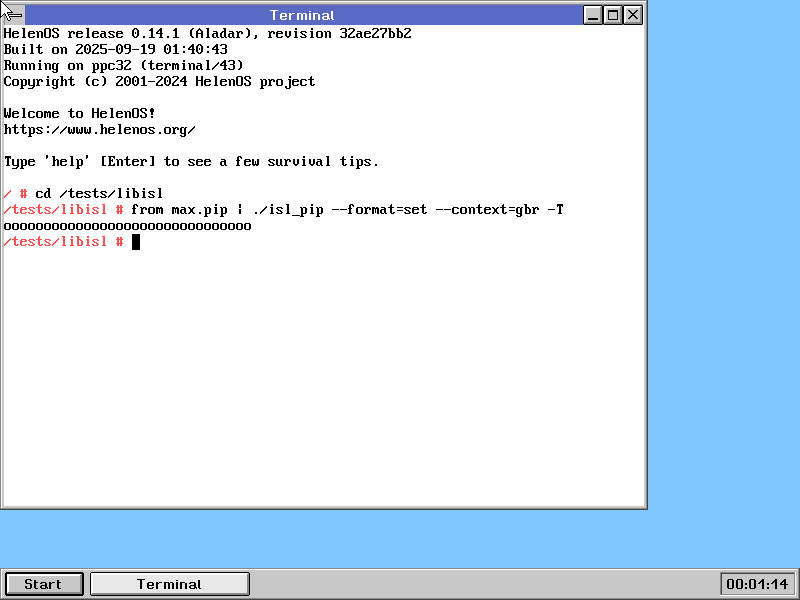Close the Terminal window
This screenshot has height=600, width=800.
pyautogui.click(x=634, y=15)
